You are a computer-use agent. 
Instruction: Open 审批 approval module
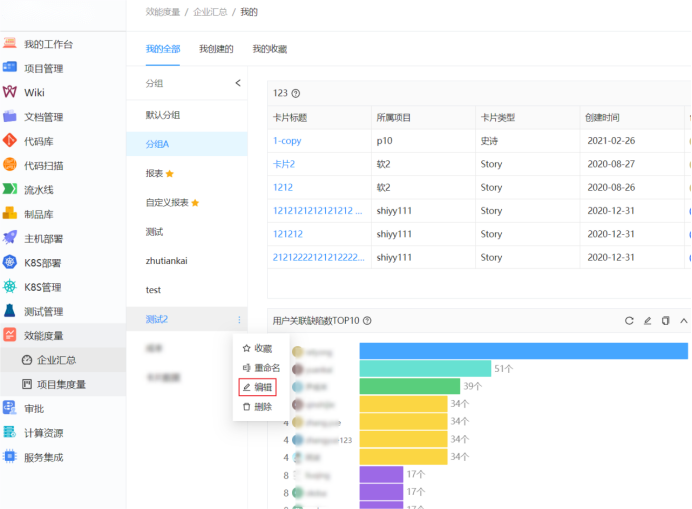34,409
